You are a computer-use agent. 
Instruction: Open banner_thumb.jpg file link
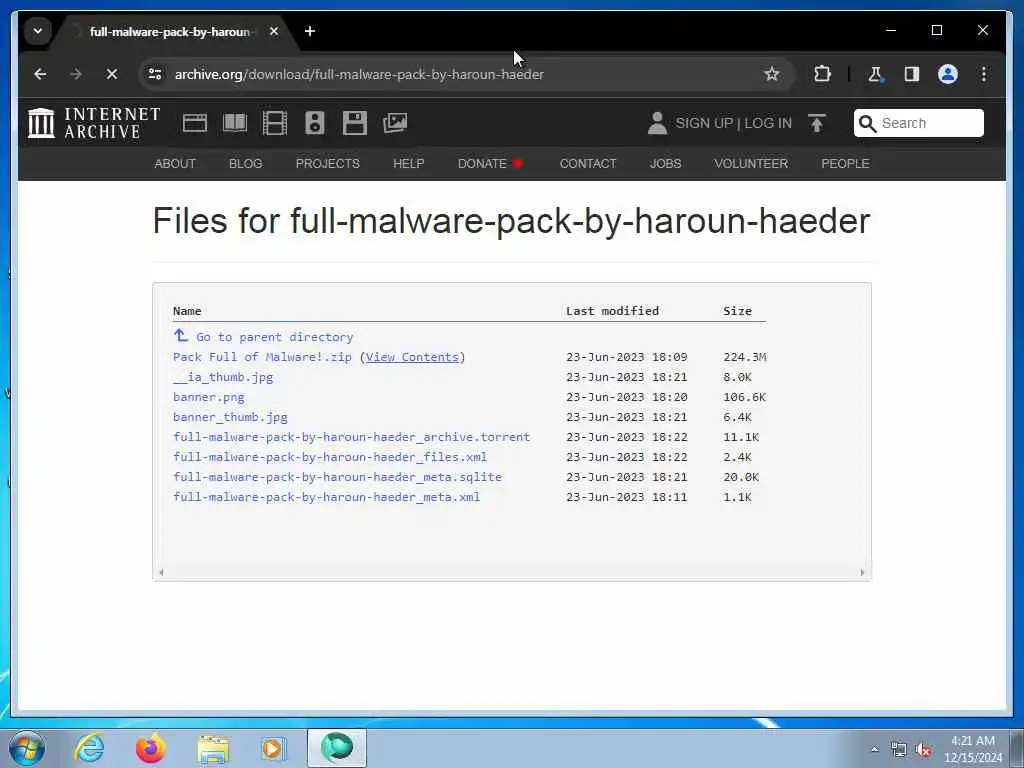pyautogui.click(x=230, y=417)
